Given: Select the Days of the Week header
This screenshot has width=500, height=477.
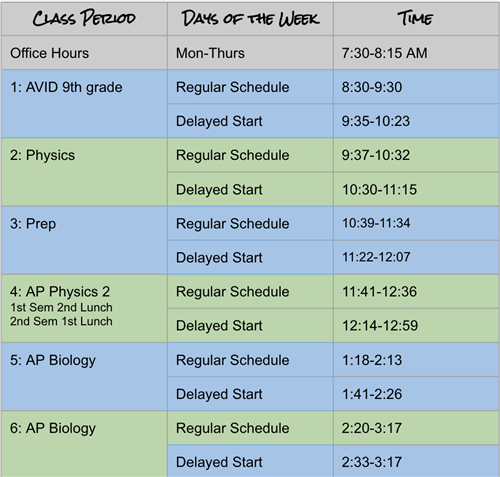Looking at the screenshot, I should [250, 19].
